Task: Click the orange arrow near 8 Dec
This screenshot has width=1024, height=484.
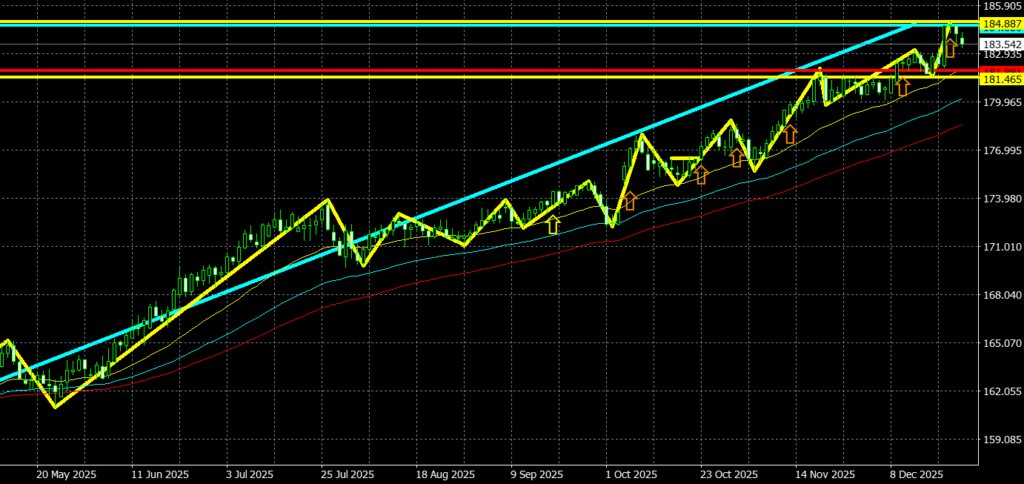Action: pyautogui.click(x=903, y=87)
